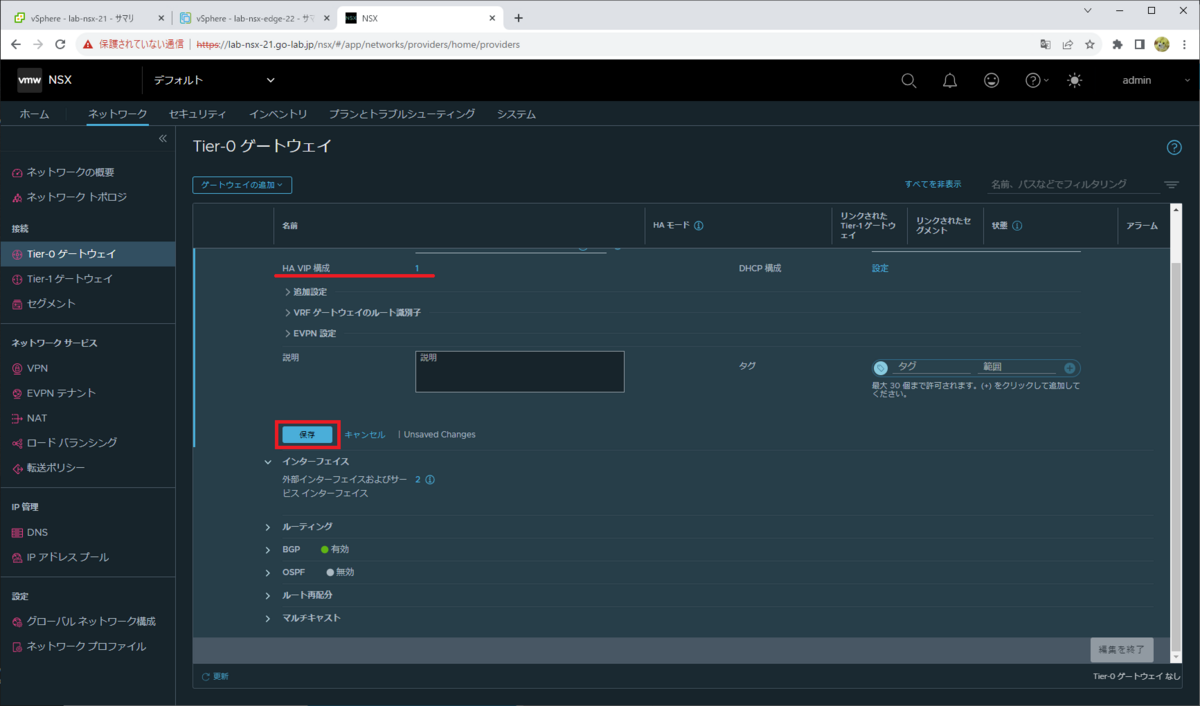Collapse the インターフェイス section
1200x706 pixels.
tap(268, 462)
